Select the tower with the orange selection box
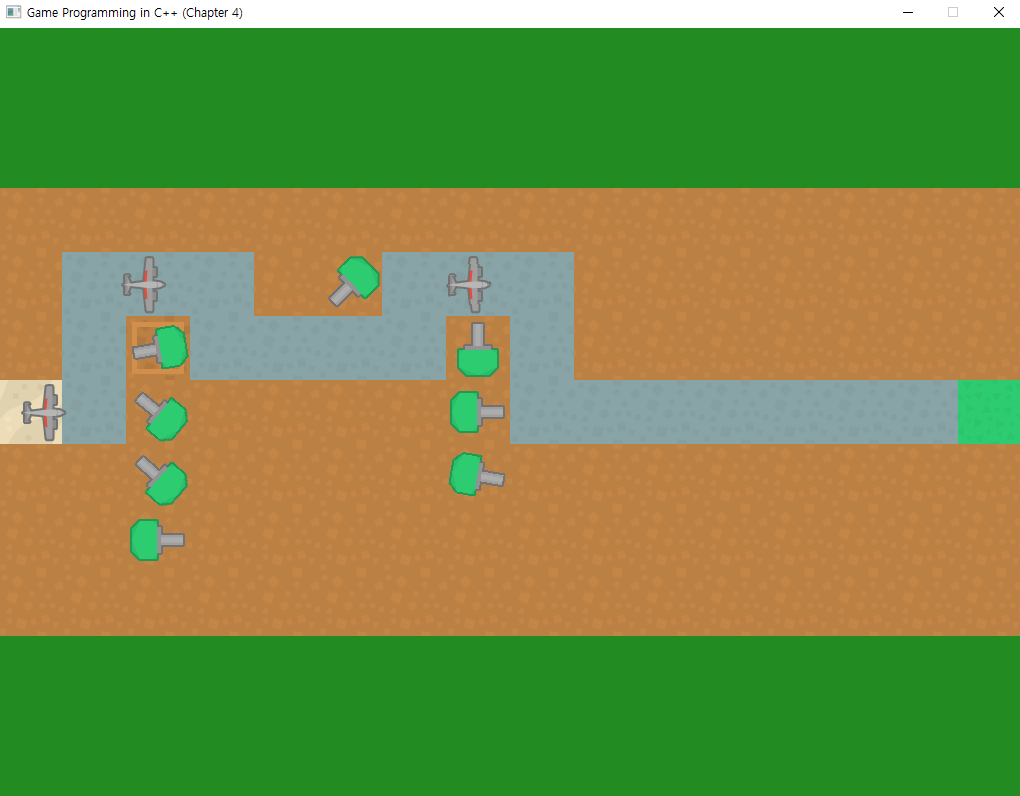The height and width of the screenshot is (796, 1020). click(160, 348)
